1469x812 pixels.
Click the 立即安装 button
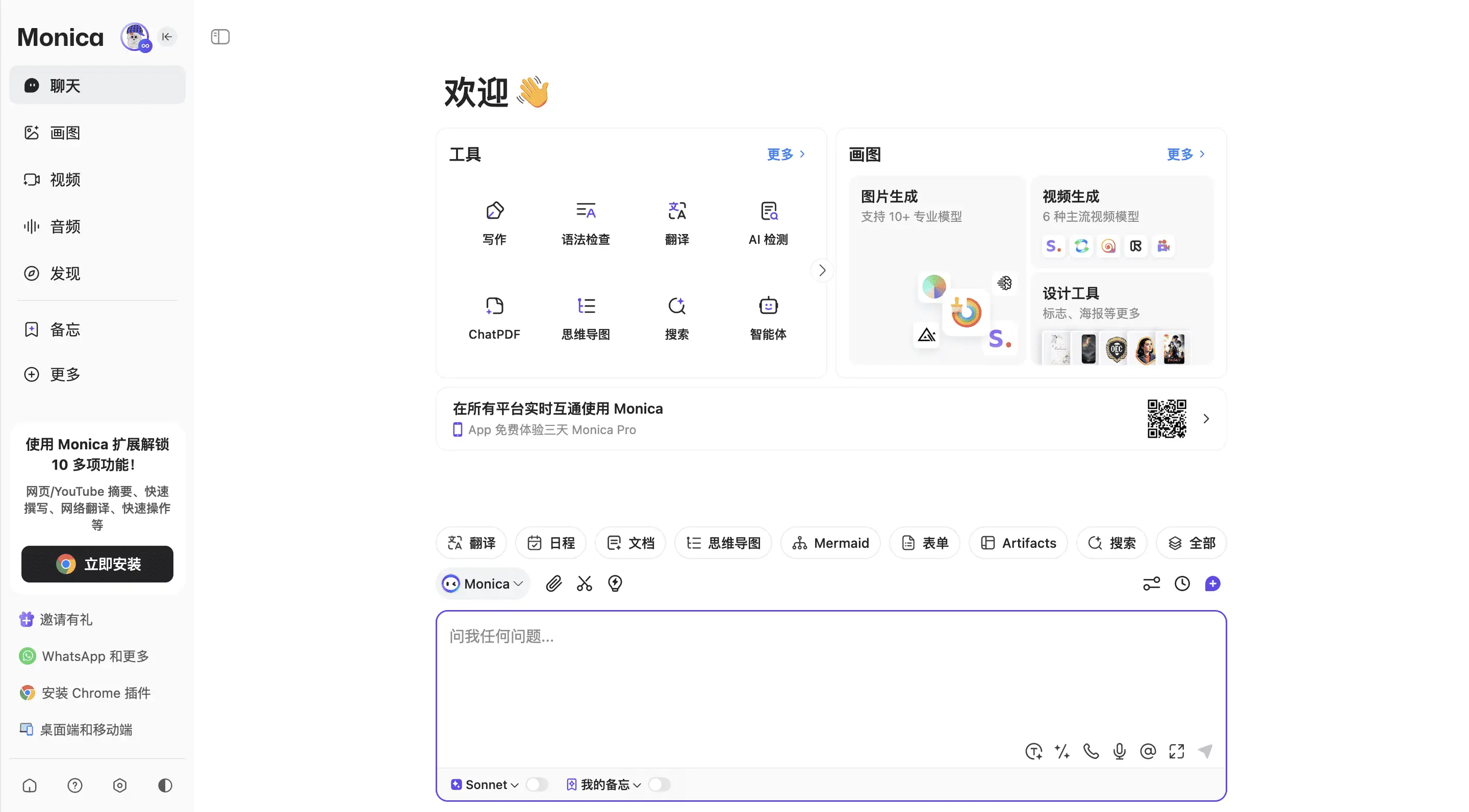[x=97, y=564]
